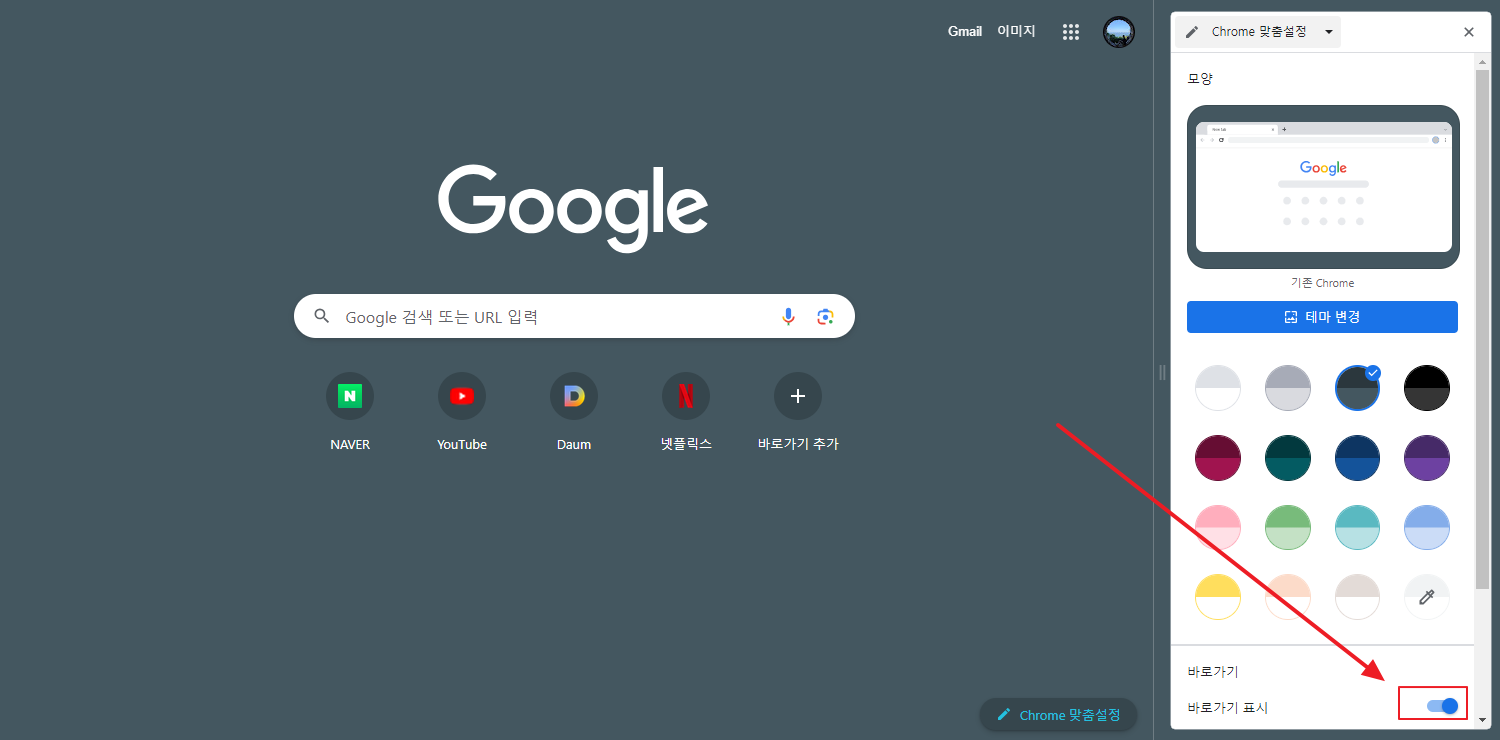This screenshot has height=740, width=1500.
Task: Select the light periwinkle blue color swatch
Action: pos(1427,527)
